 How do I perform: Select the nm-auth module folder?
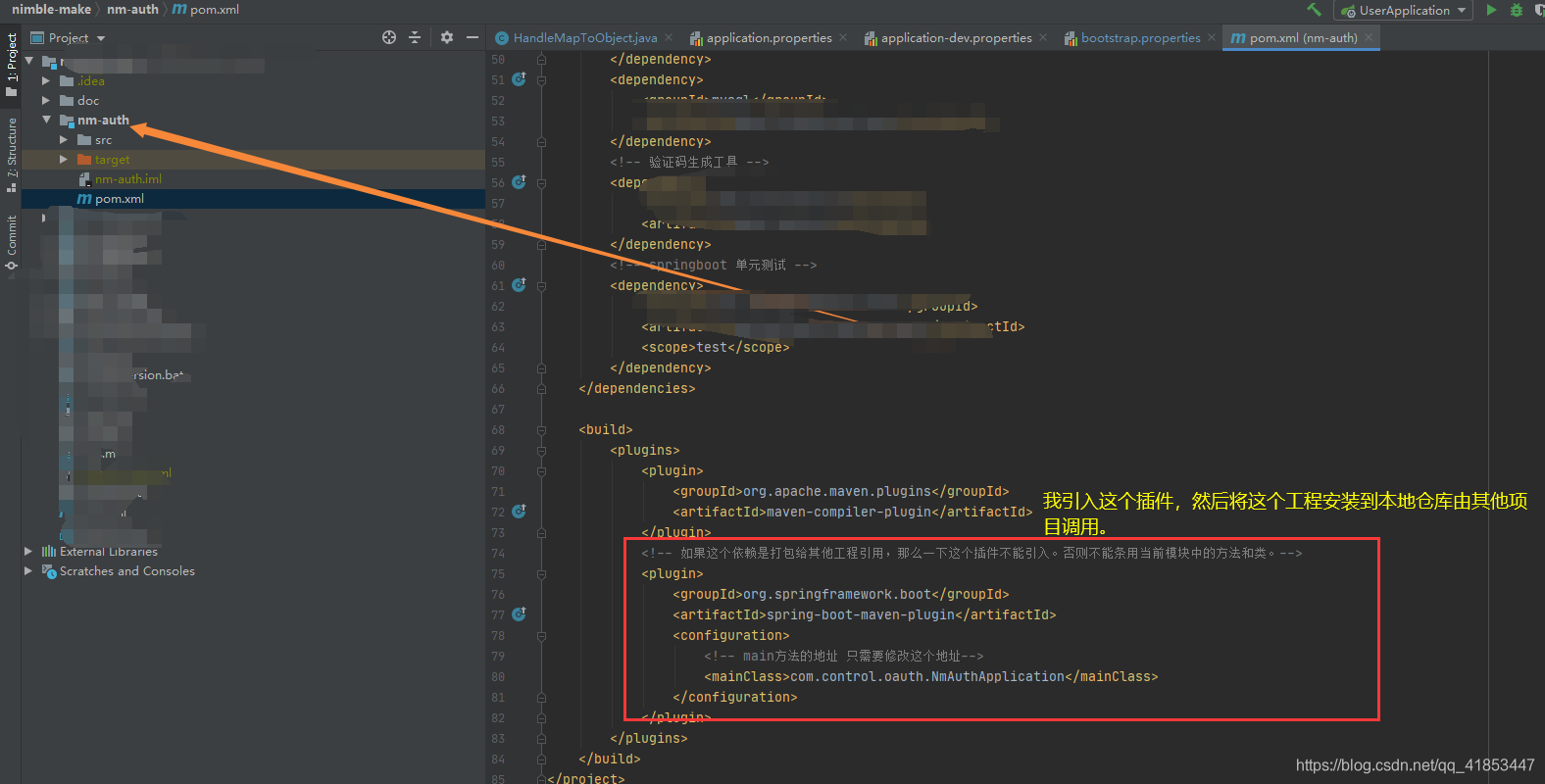(103, 121)
